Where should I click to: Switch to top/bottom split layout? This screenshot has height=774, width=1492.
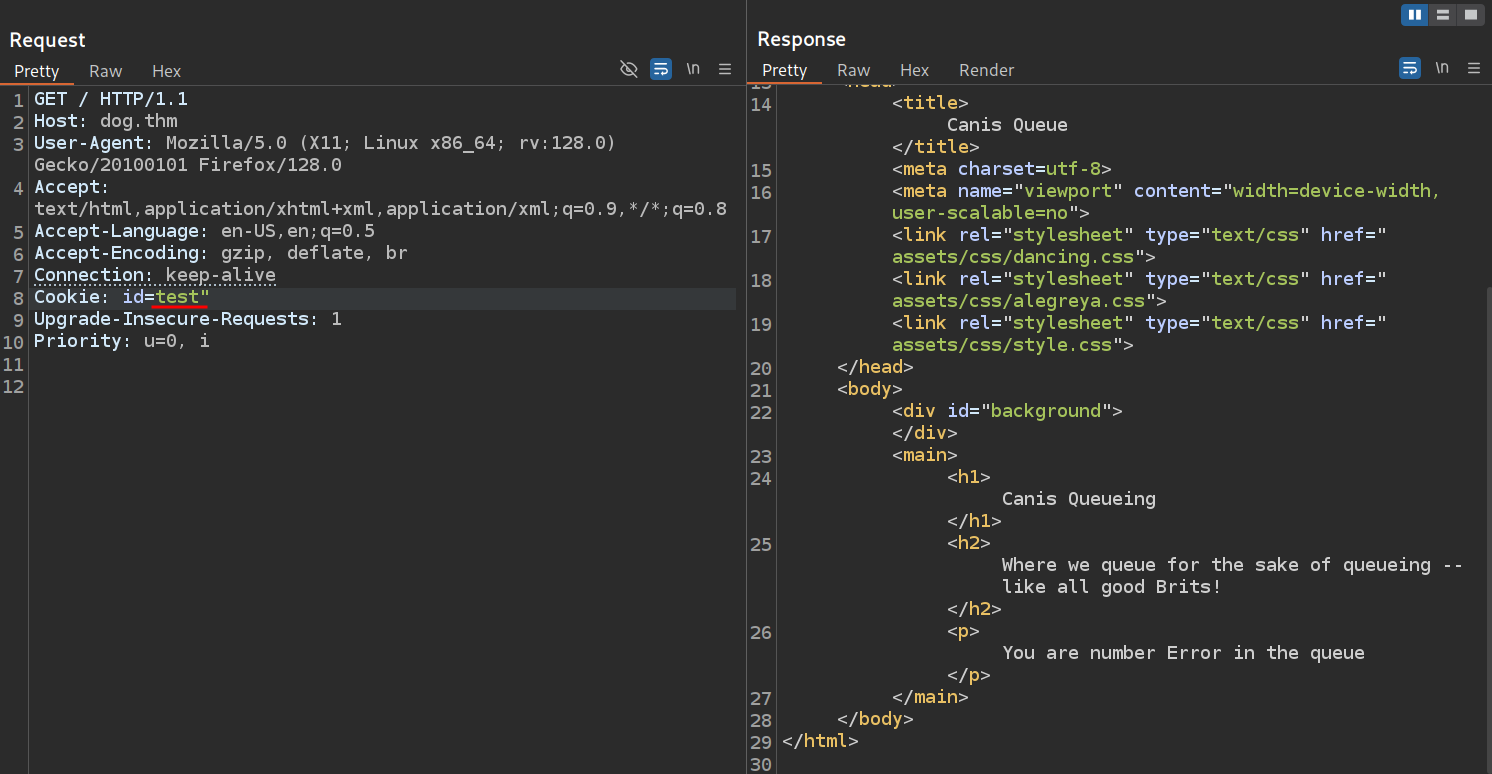click(x=1442, y=15)
